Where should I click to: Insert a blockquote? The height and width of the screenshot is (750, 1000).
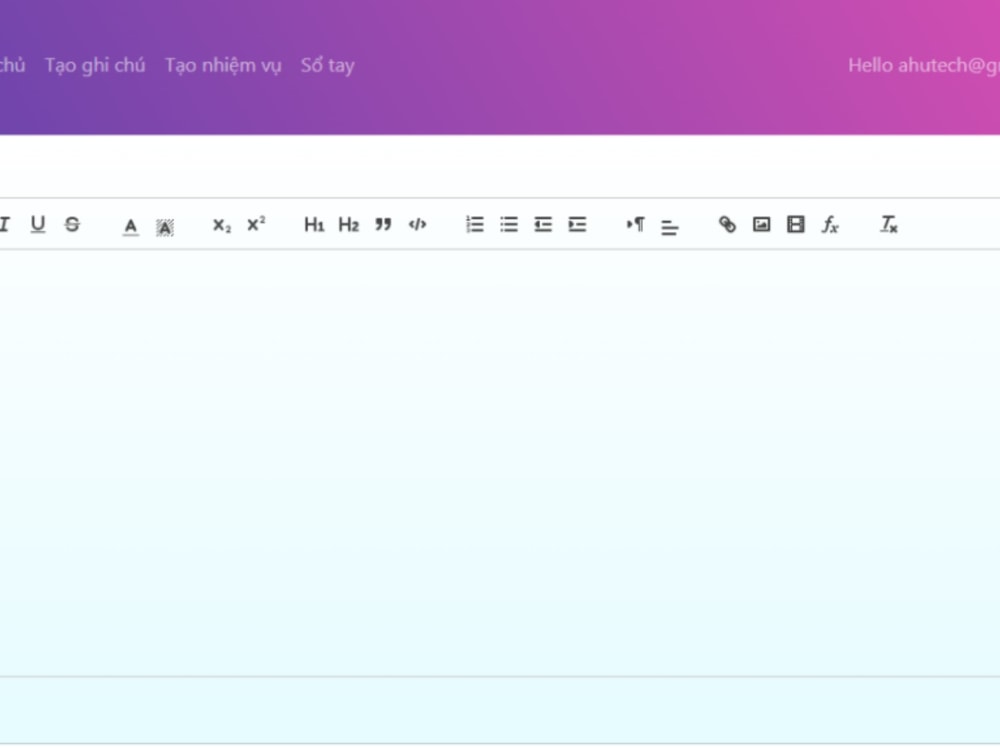coord(383,224)
